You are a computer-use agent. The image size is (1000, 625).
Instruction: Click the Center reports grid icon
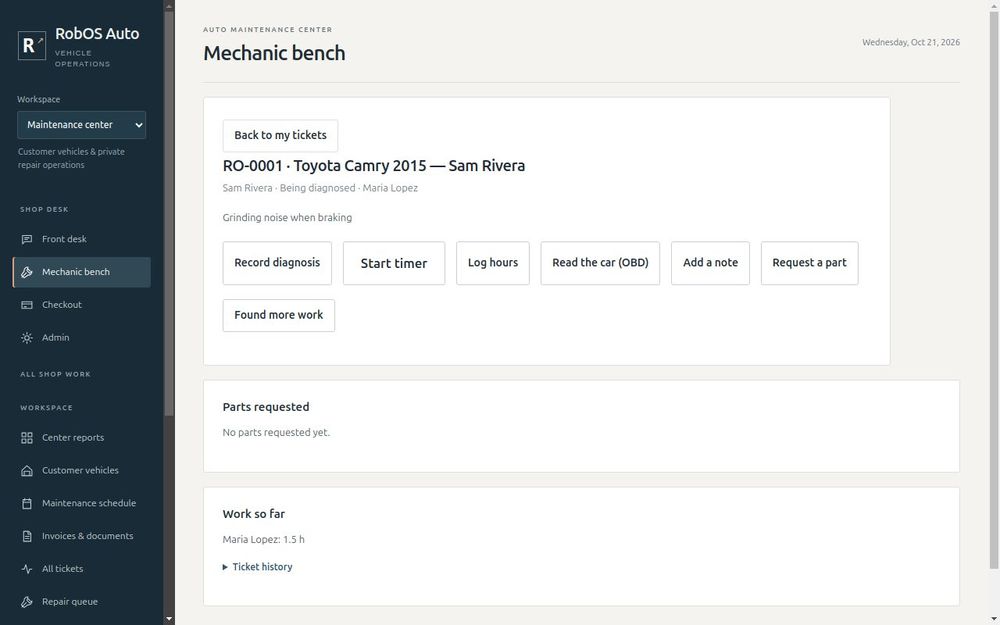[x=27, y=438]
